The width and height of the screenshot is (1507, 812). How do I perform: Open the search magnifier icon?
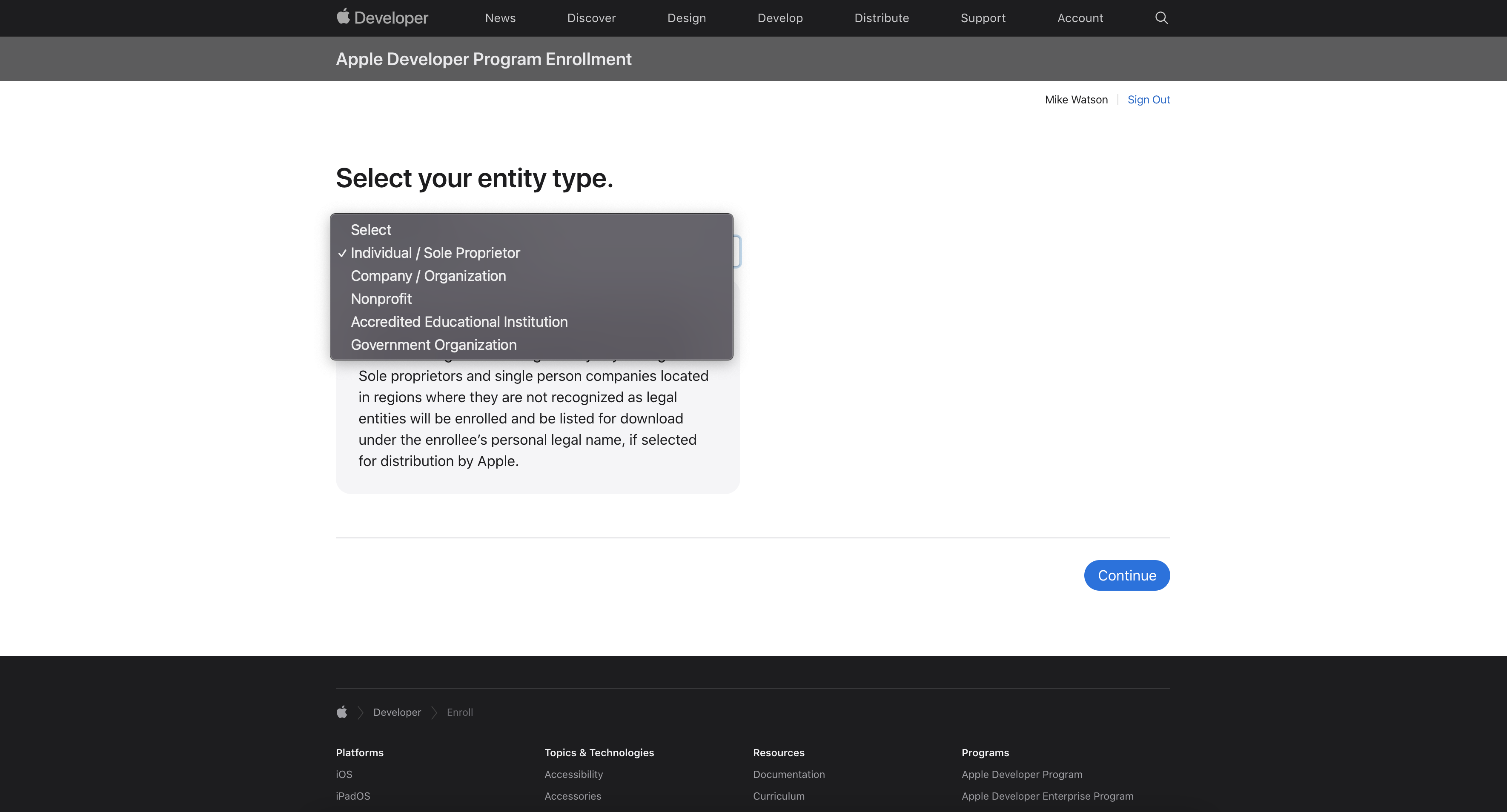(x=1161, y=18)
